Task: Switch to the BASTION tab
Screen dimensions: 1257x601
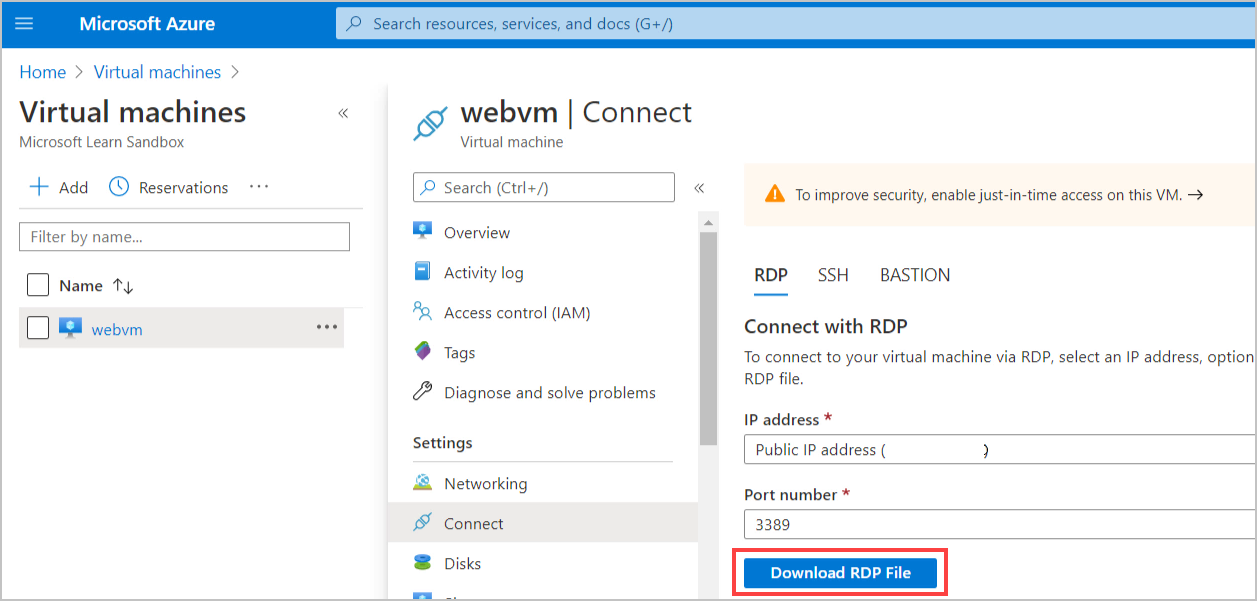Action: point(915,275)
